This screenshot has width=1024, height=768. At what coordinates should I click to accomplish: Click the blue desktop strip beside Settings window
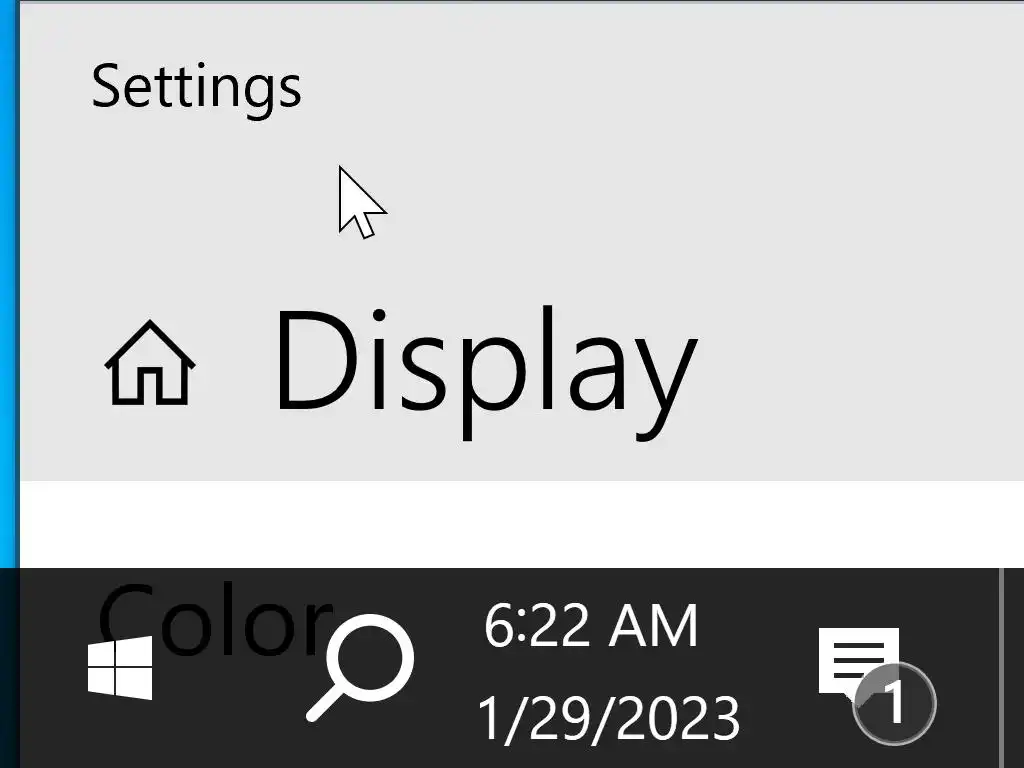[9, 284]
